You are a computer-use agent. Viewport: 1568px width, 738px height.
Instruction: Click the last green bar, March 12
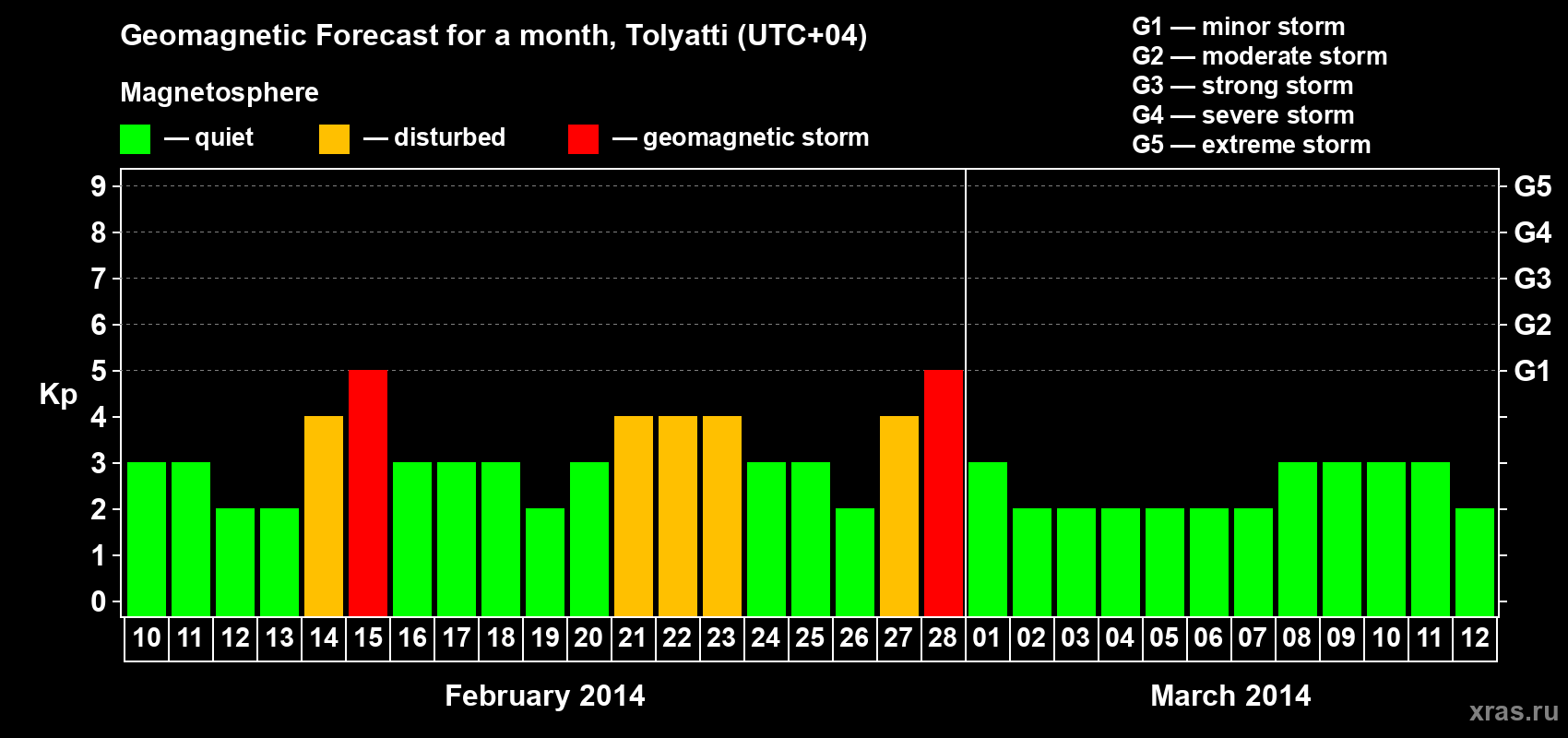click(x=1475, y=562)
